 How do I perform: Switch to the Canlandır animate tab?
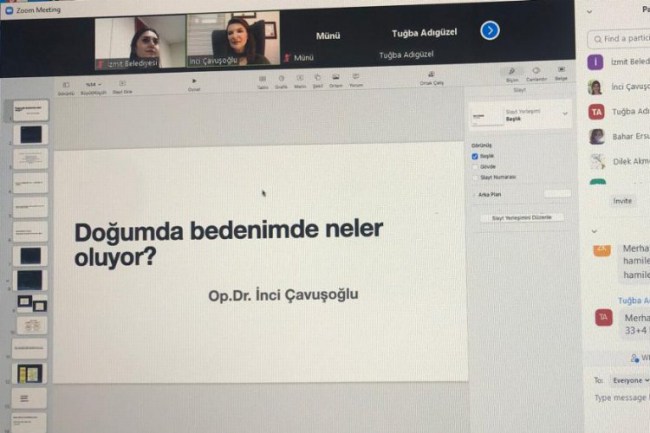coord(535,74)
